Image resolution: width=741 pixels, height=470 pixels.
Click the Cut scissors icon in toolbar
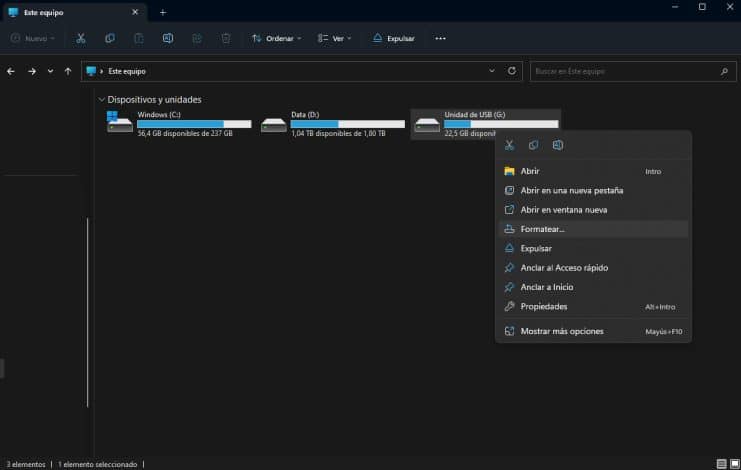point(81,38)
